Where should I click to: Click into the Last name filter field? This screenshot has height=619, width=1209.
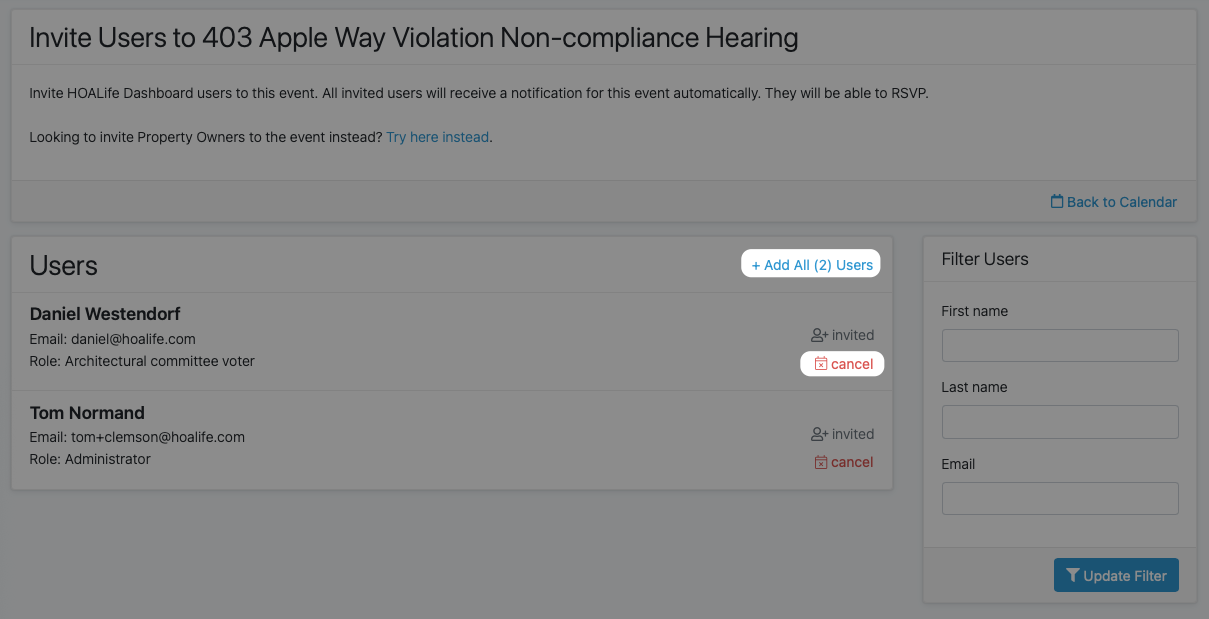point(1060,422)
